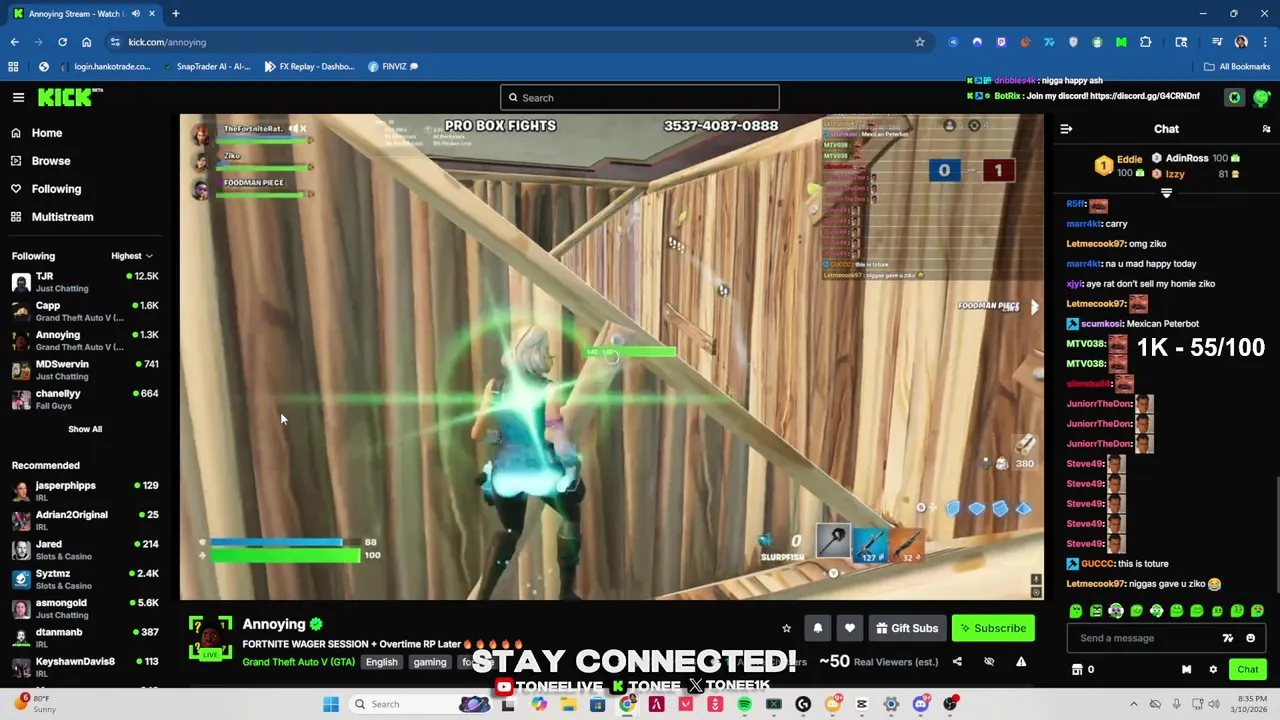Open chanellyy's channel from Following

[x=85, y=399]
